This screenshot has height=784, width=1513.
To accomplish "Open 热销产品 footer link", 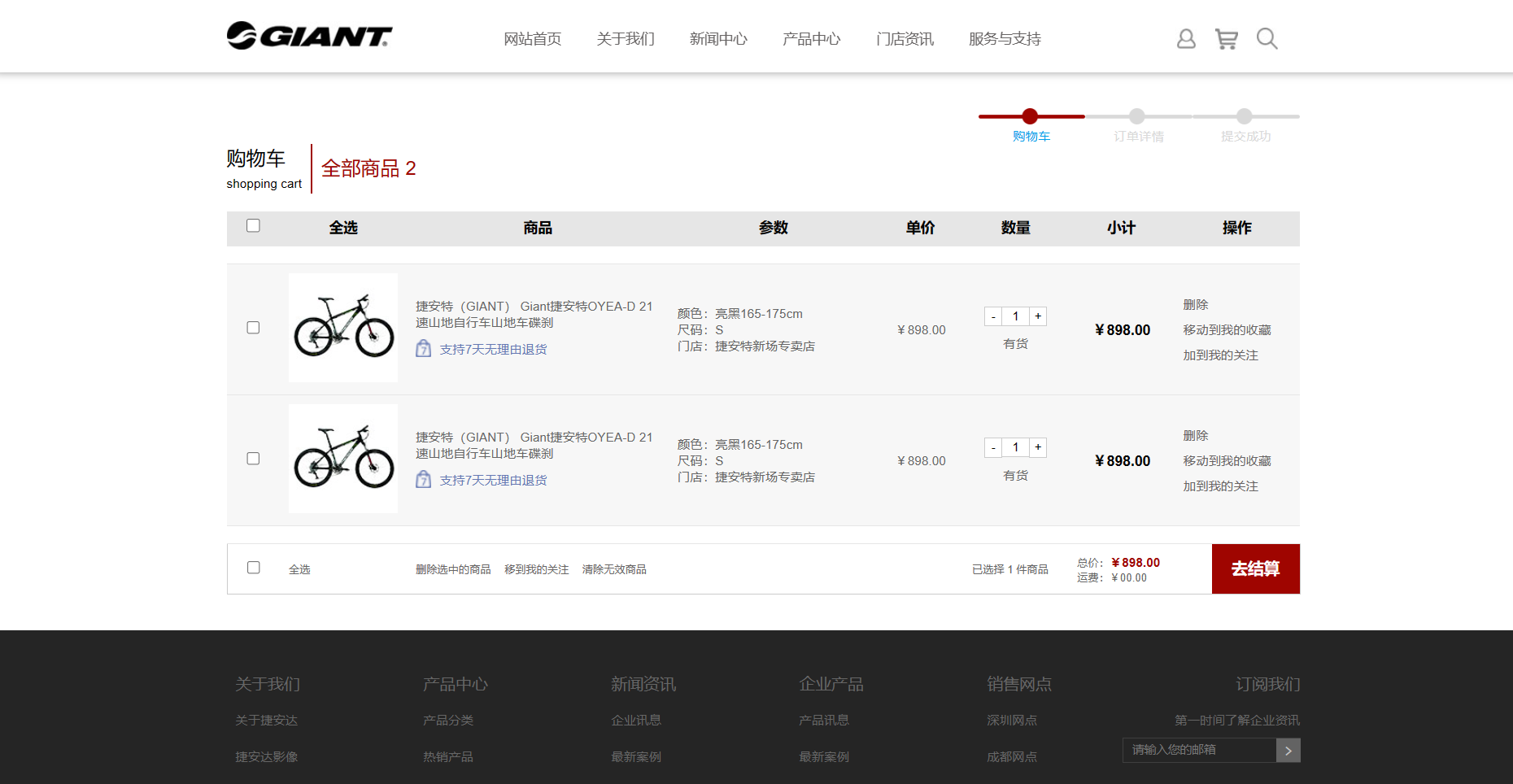I will [x=448, y=757].
